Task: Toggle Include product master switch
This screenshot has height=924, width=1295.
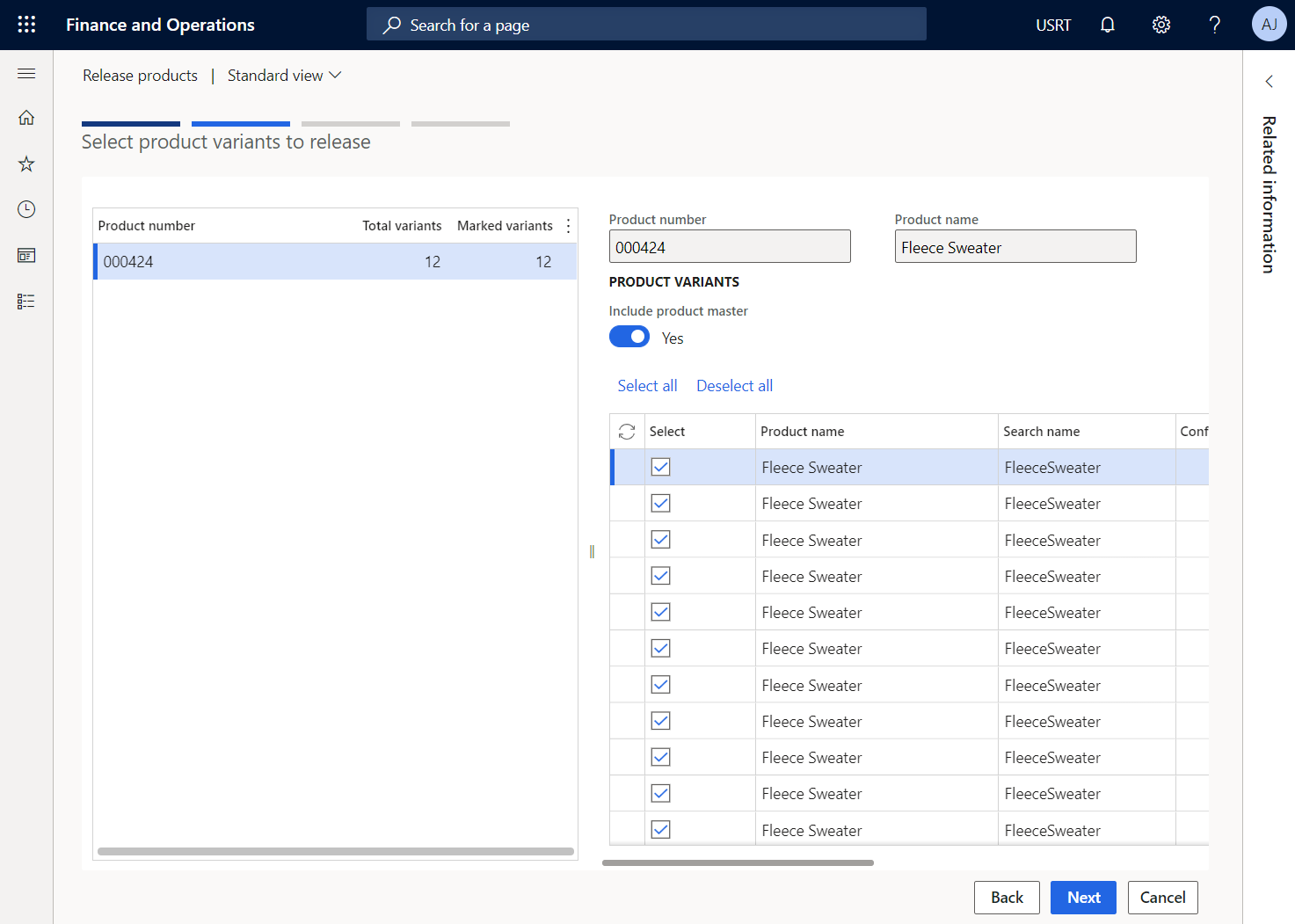Action: 629,337
